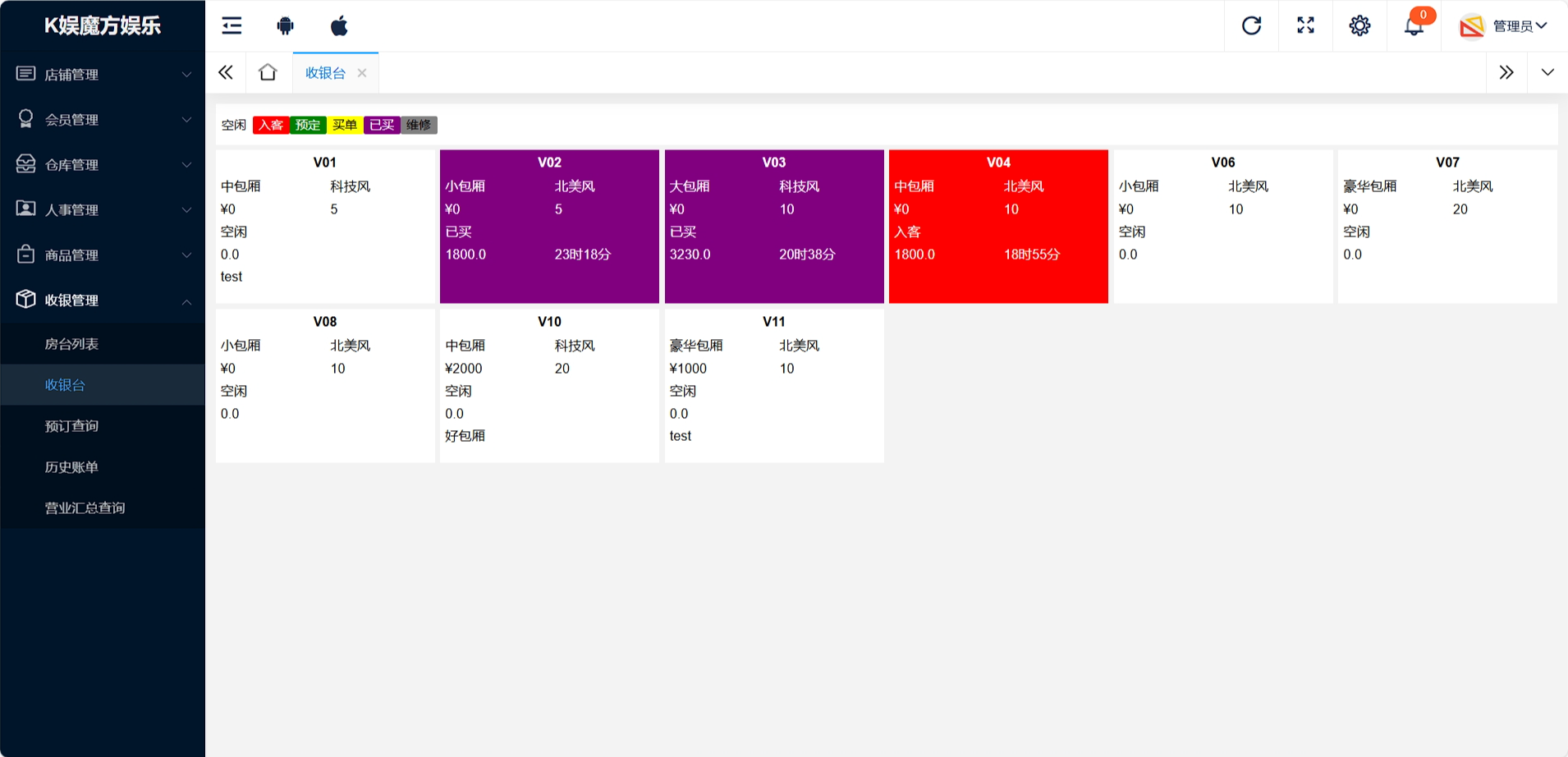Close the 收银台 tab
The width and height of the screenshot is (1568, 757).
click(x=362, y=73)
